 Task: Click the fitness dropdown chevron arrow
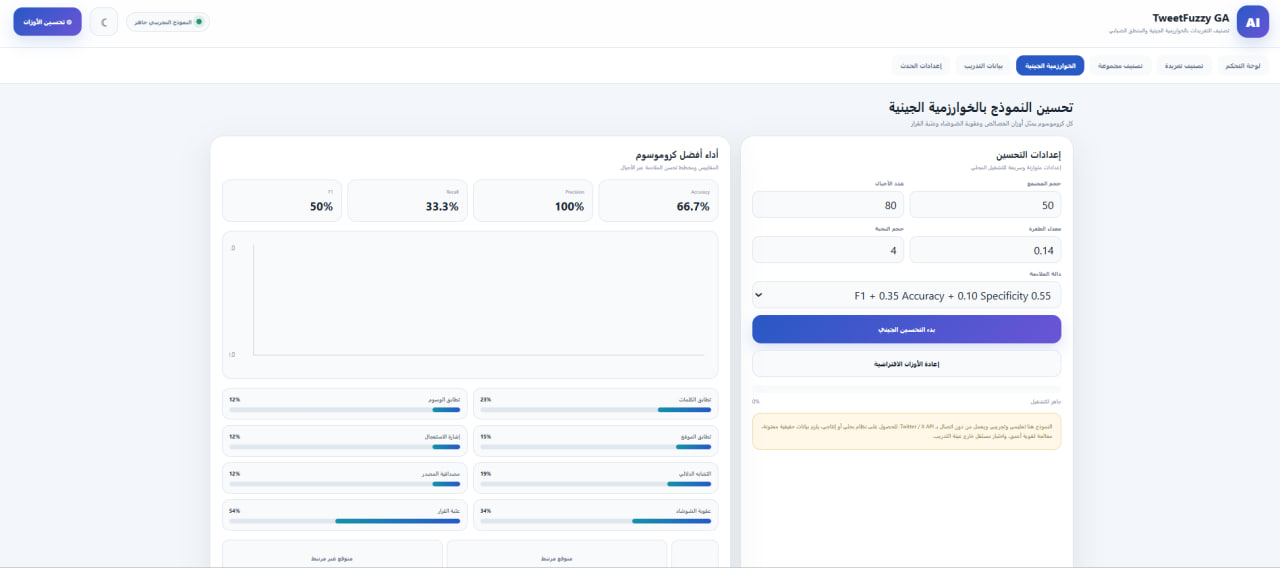click(759, 295)
